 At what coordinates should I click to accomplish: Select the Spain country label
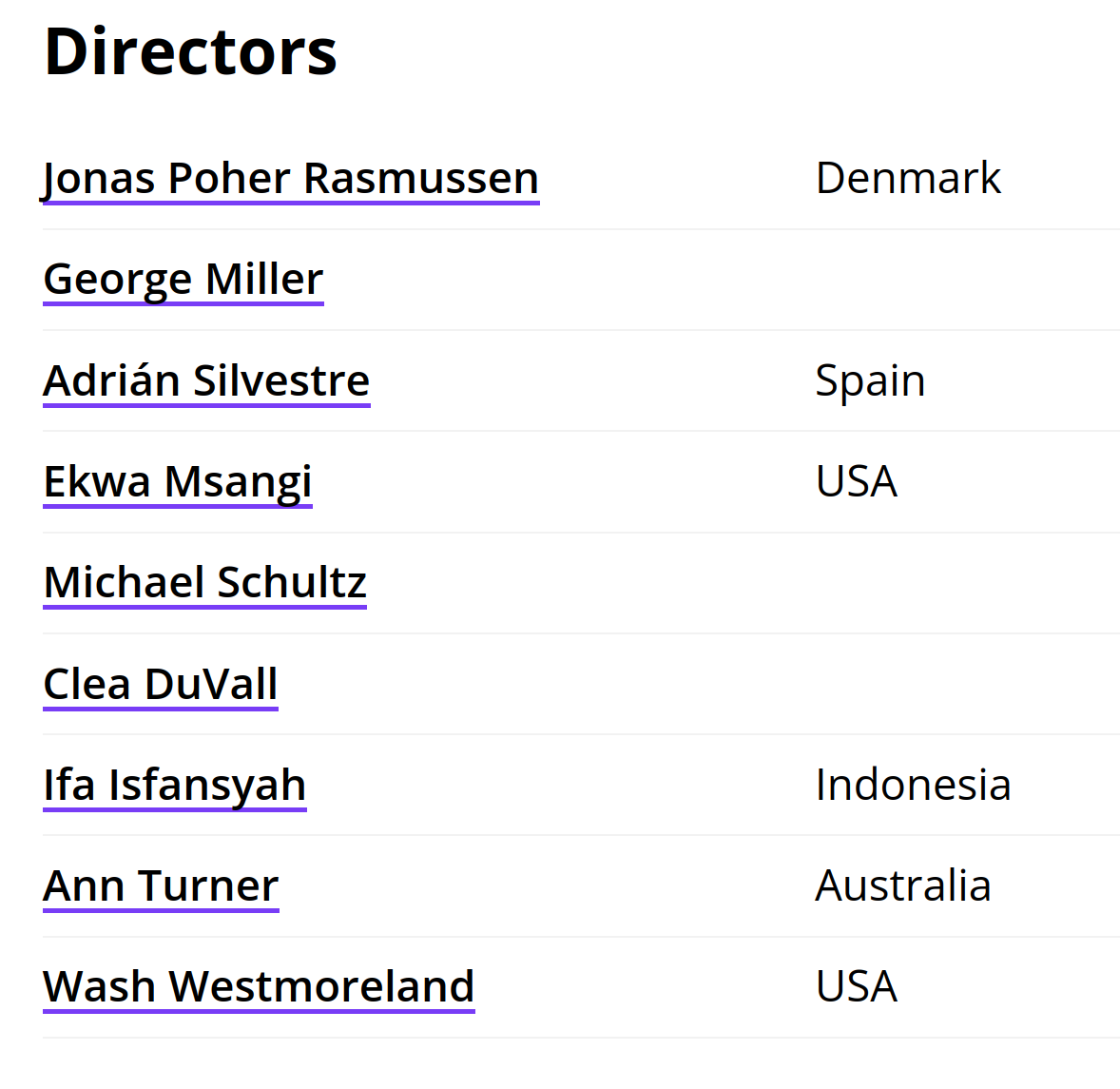[x=870, y=380]
